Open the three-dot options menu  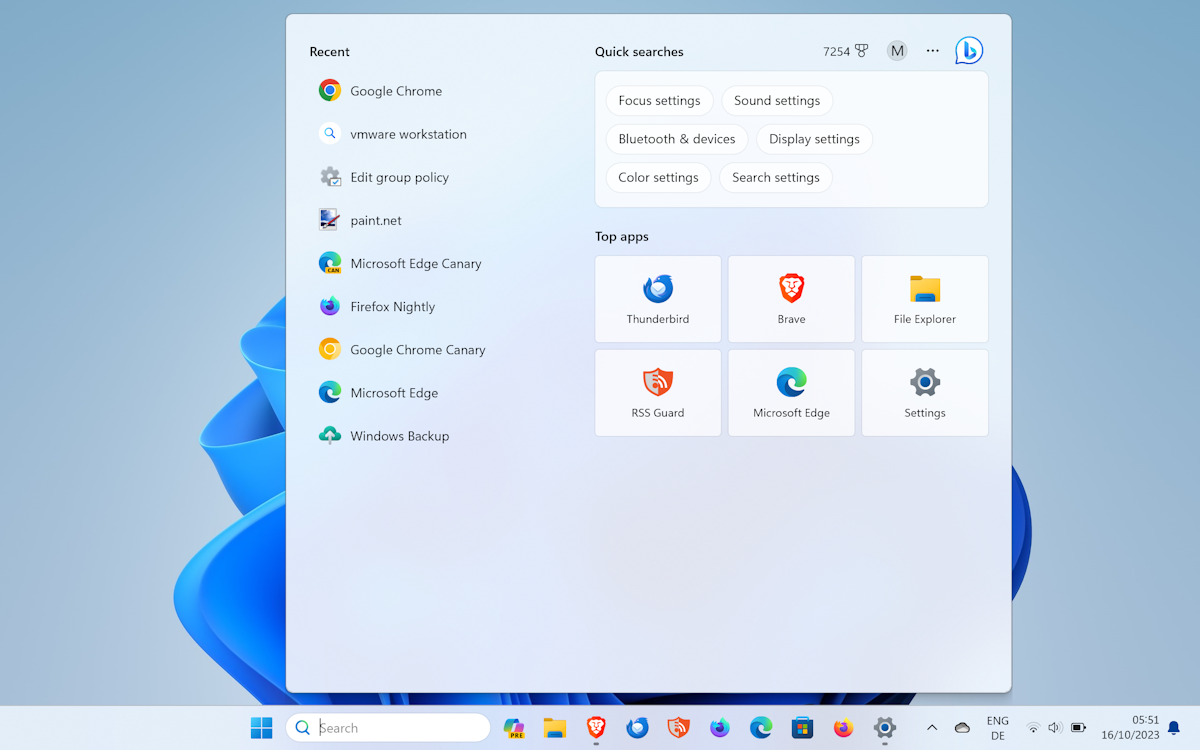tap(932, 50)
